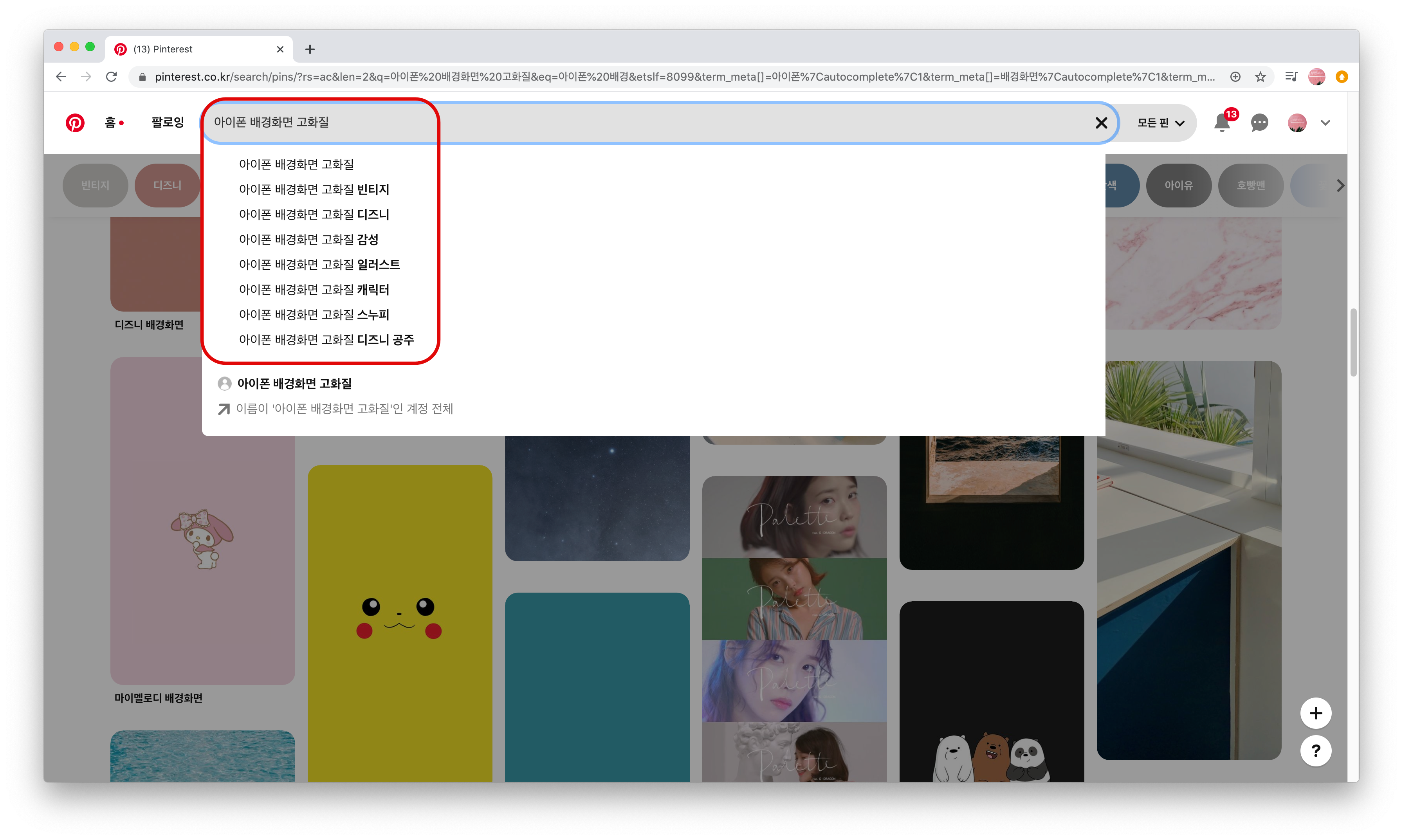The image size is (1403, 840).
Task: Click the browser forward arrow
Action: pyautogui.click(x=86, y=76)
